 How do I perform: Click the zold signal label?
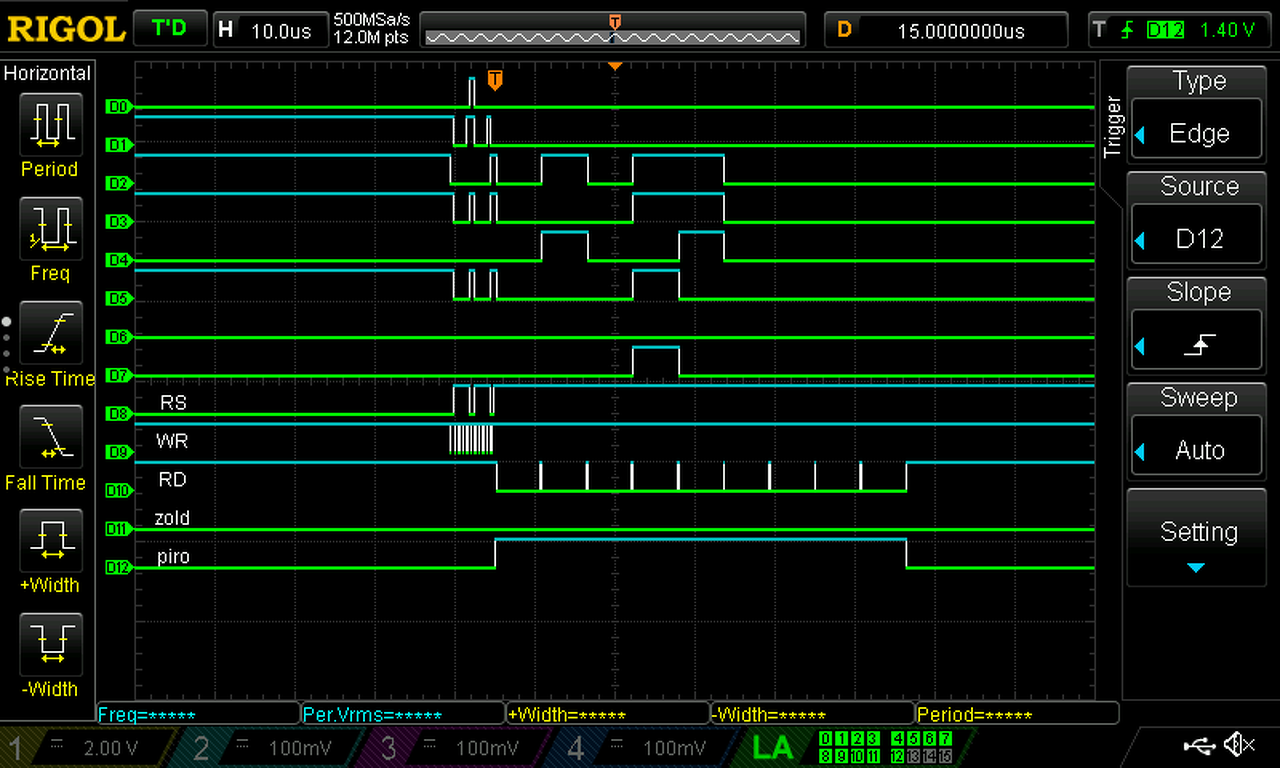pyautogui.click(x=172, y=518)
